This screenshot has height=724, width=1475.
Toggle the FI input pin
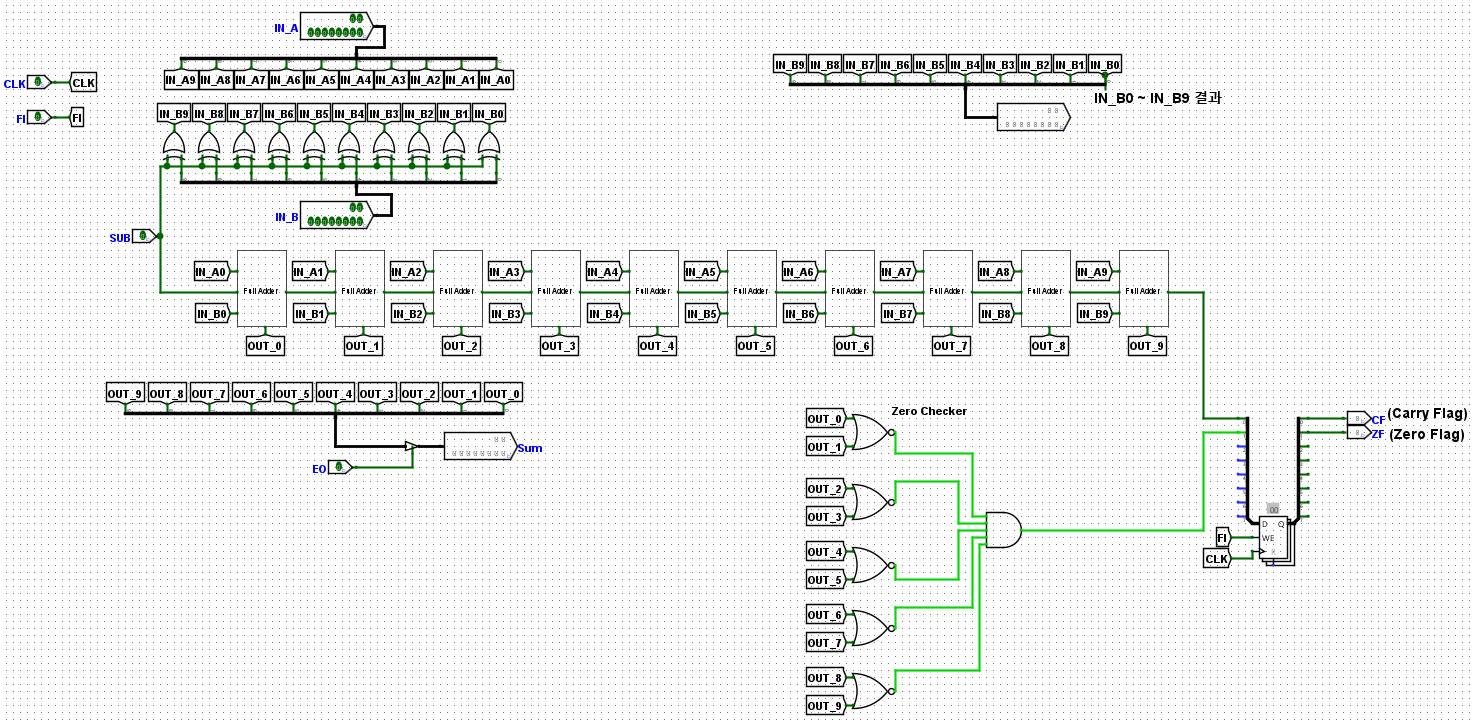(x=40, y=117)
